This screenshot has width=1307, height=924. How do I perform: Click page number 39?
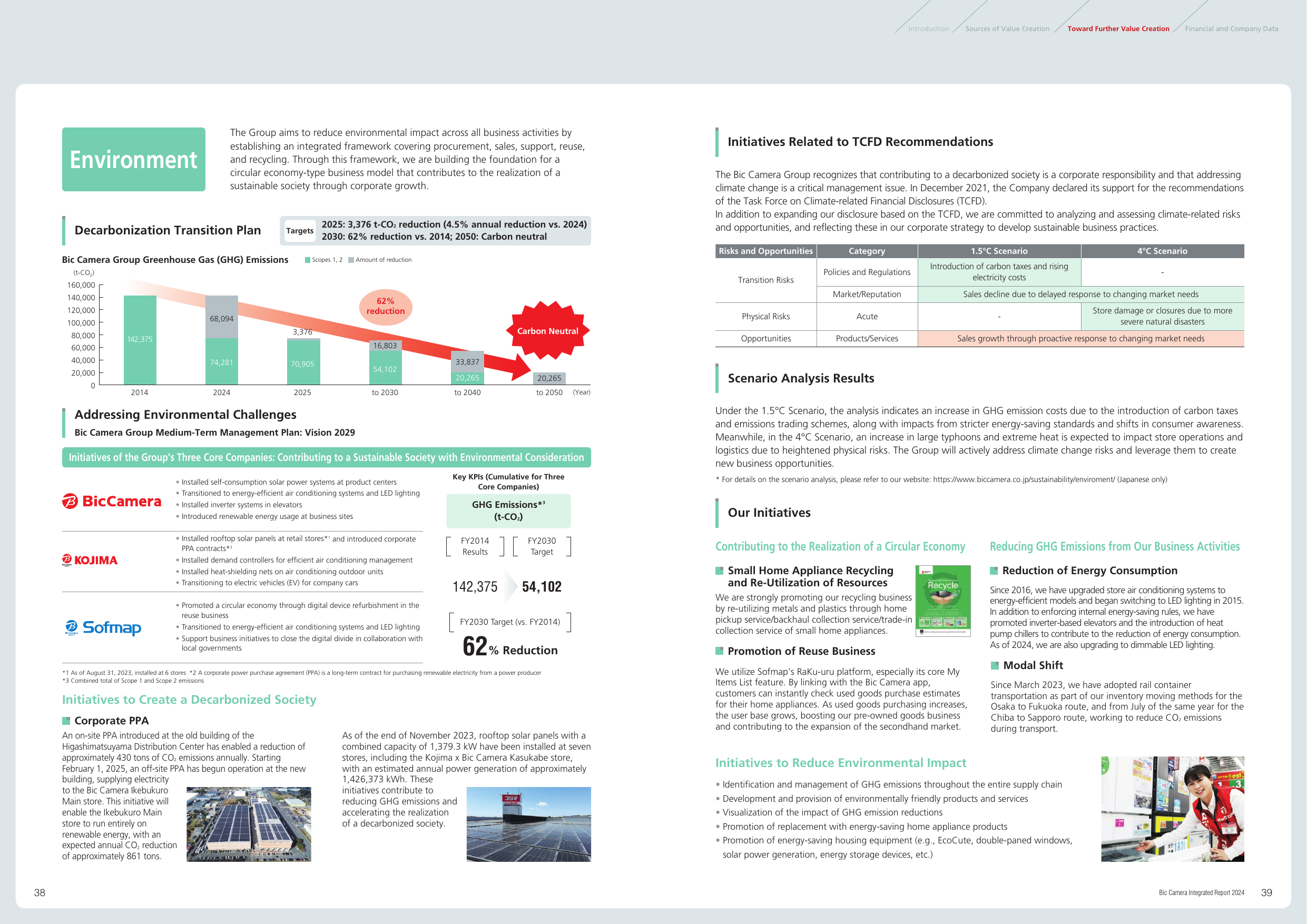[x=1266, y=893]
